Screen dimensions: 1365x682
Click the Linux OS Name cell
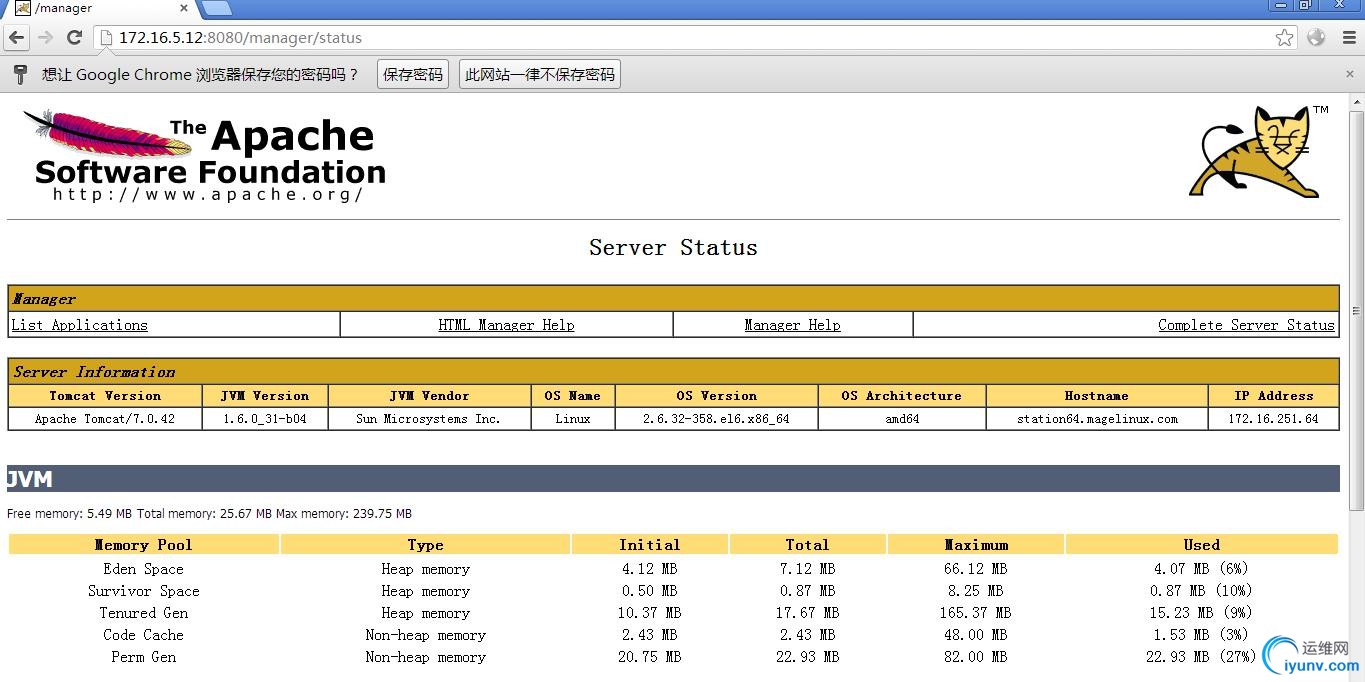point(573,419)
